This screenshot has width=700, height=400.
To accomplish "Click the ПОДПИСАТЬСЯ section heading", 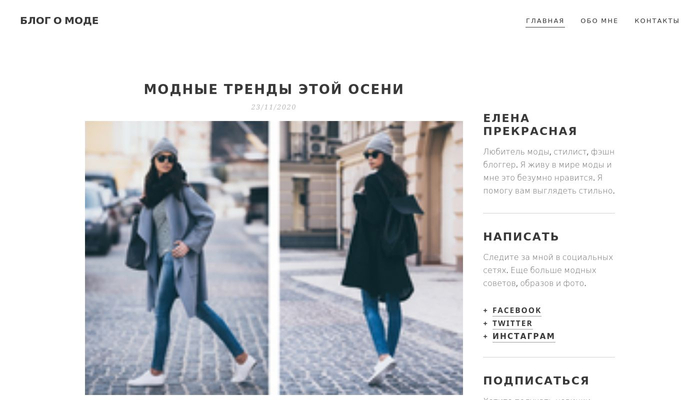I will pyautogui.click(x=536, y=381).
